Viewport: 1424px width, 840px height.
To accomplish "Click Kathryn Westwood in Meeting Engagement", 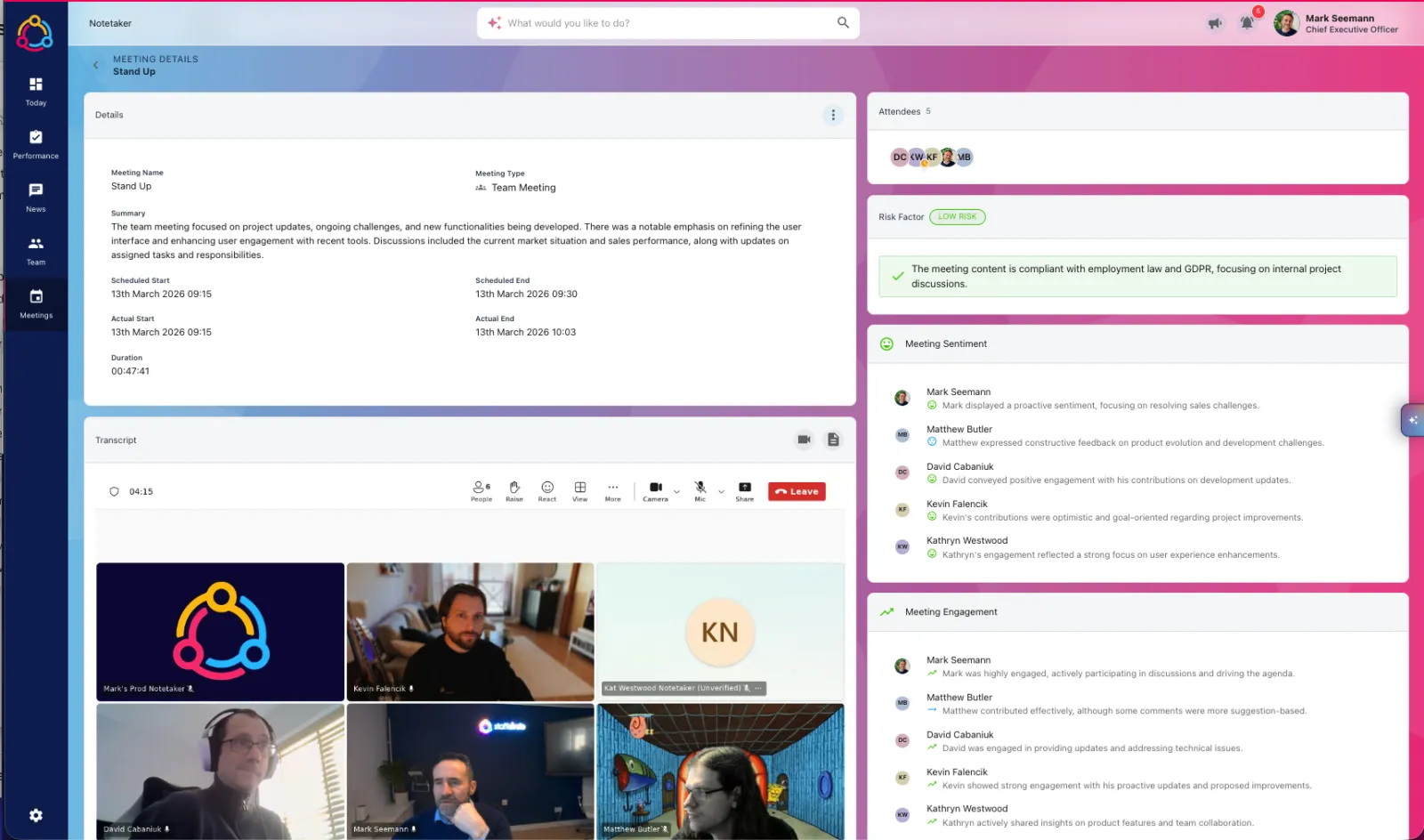I will (x=967, y=809).
